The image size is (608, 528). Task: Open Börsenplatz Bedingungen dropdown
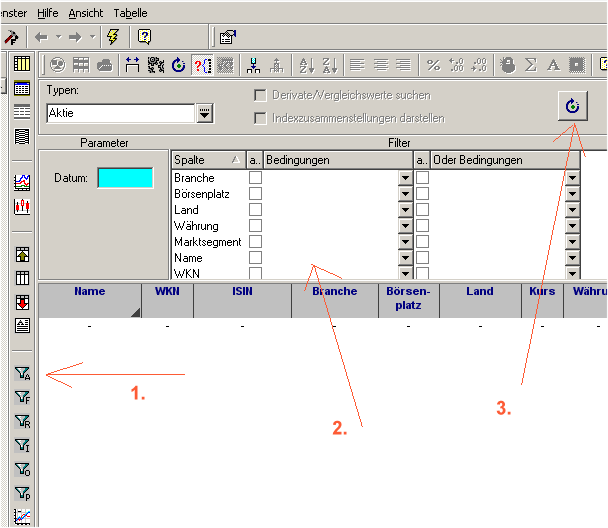(405, 194)
